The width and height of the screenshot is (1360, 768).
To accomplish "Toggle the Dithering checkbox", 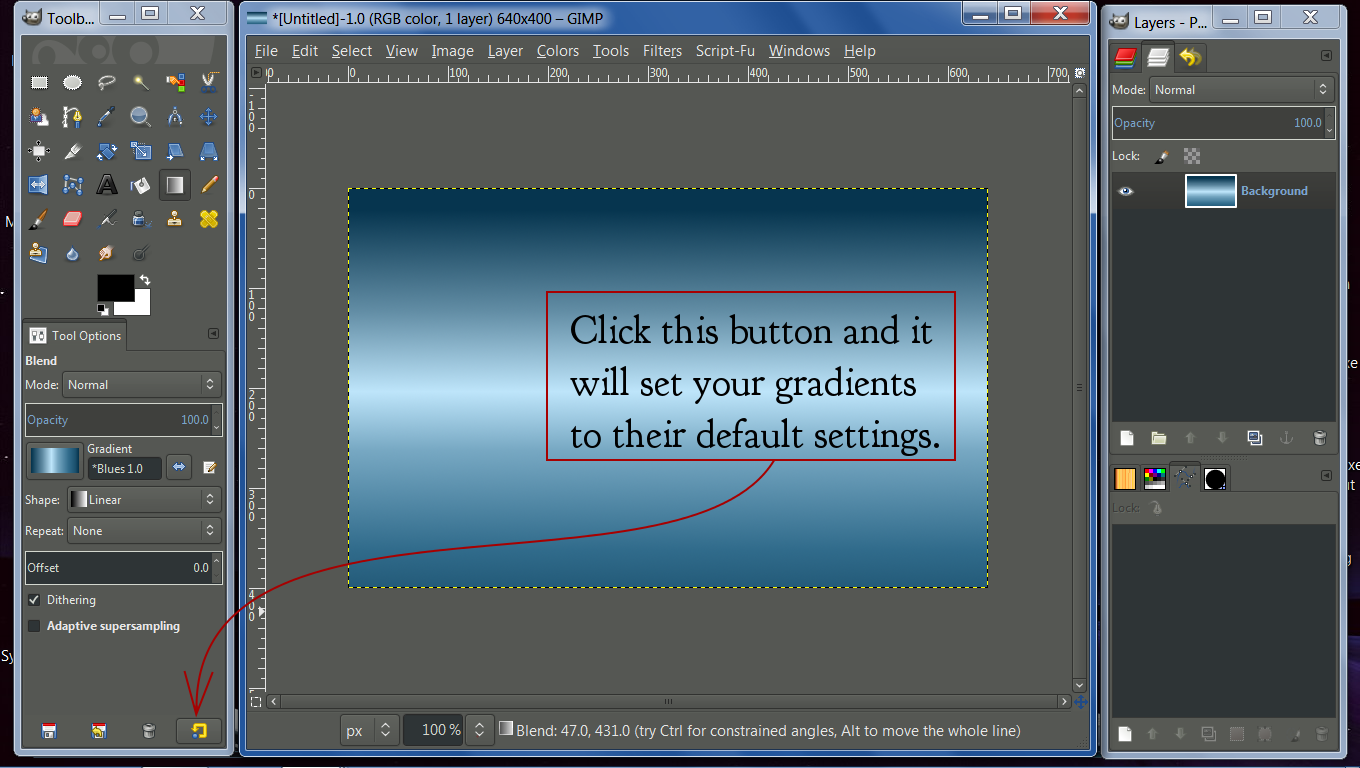I will tap(34, 600).
